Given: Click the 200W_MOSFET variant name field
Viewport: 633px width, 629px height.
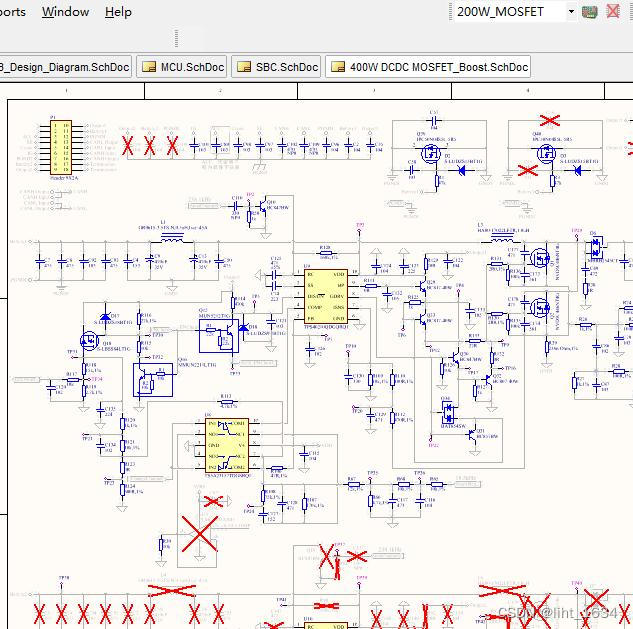Looking at the screenshot, I should pos(509,12).
